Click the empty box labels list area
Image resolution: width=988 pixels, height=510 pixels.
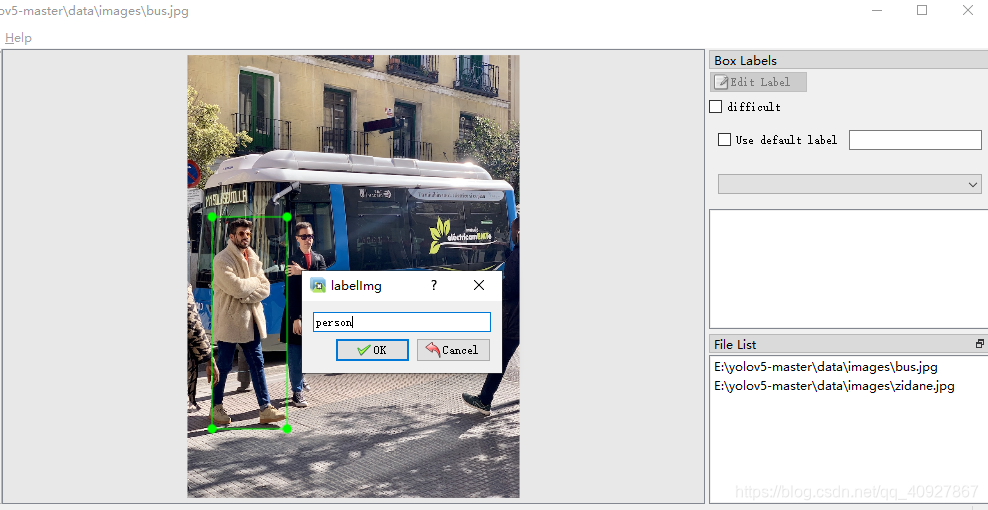pyautogui.click(x=848, y=269)
